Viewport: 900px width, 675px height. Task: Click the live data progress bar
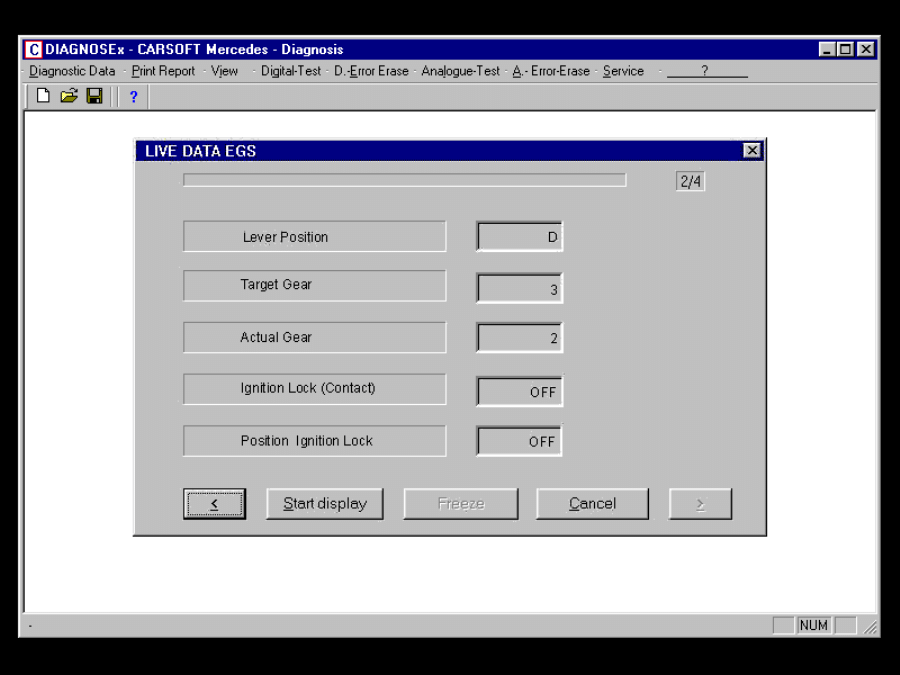[403, 180]
